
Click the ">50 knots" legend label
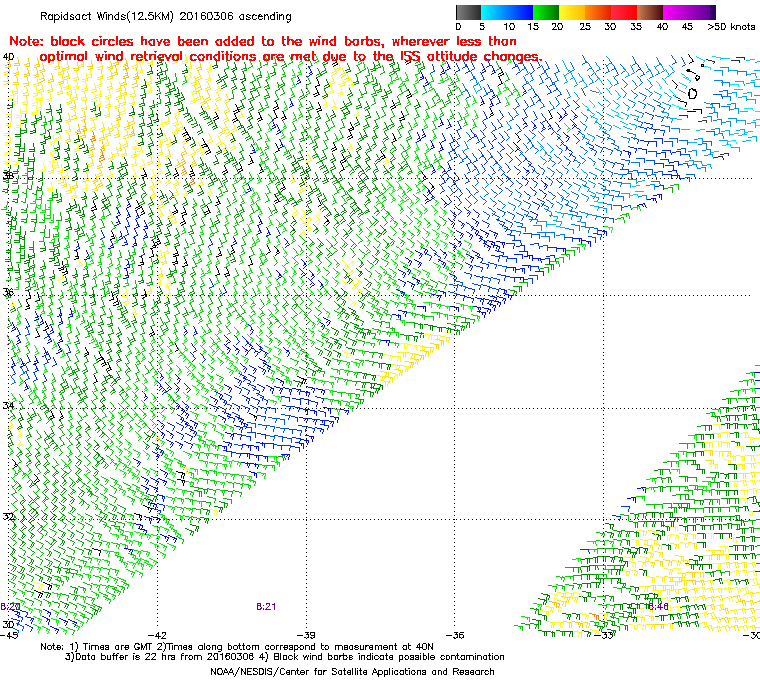pyautogui.click(x=731, y=27)
